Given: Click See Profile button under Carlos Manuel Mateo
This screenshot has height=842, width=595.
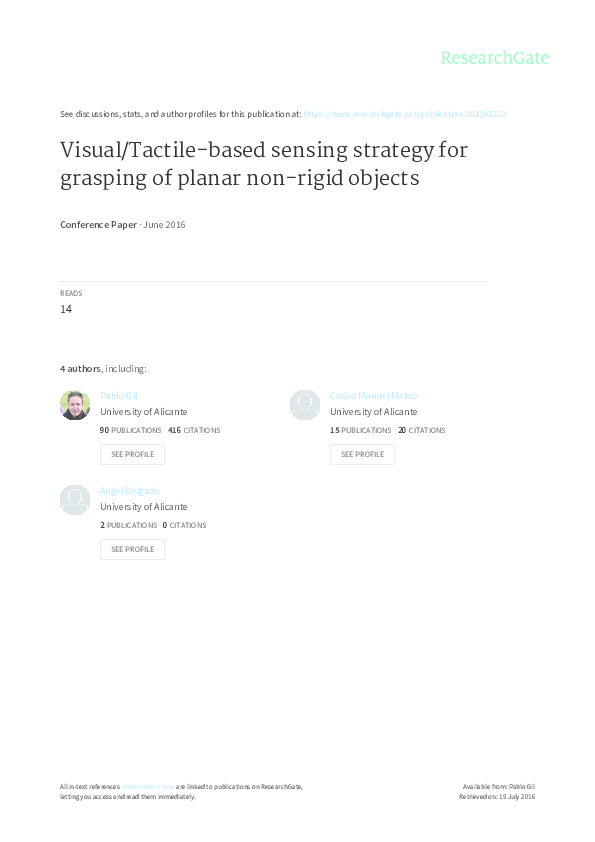Looking at the screenshot, I should click(x=362, y=454).
